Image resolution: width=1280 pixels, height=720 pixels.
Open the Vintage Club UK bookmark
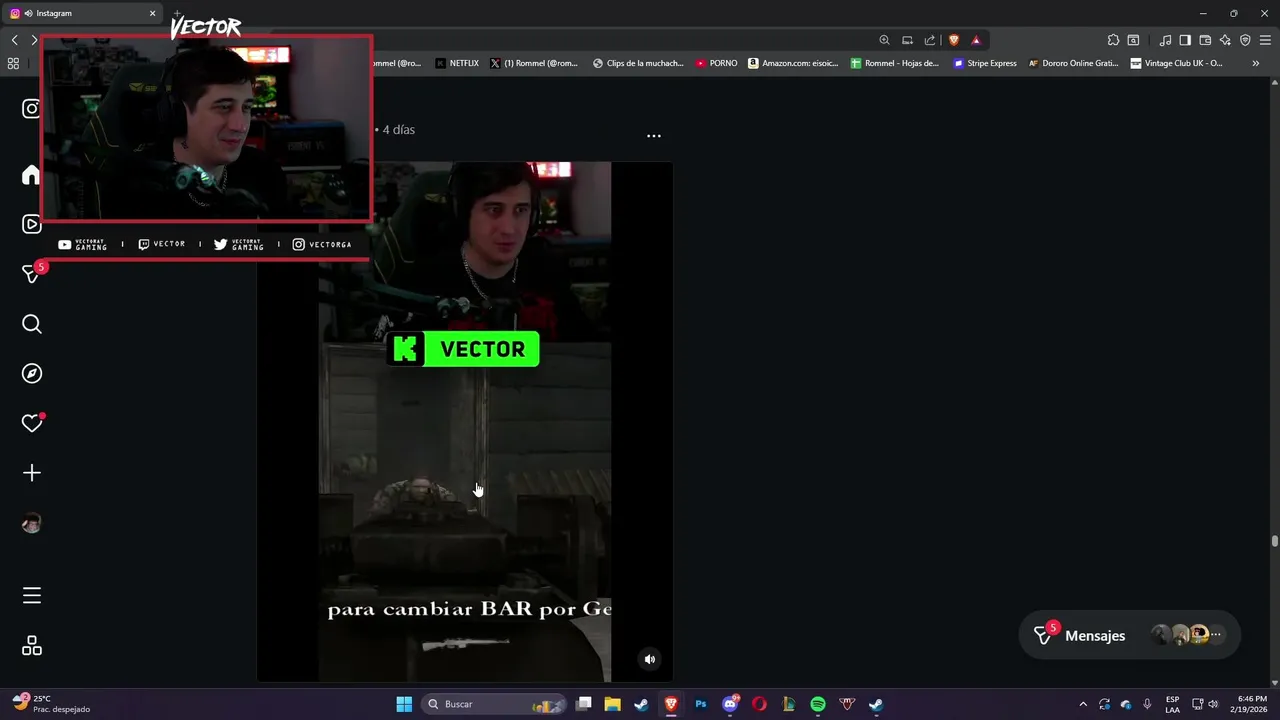(x=1176, y=63)
